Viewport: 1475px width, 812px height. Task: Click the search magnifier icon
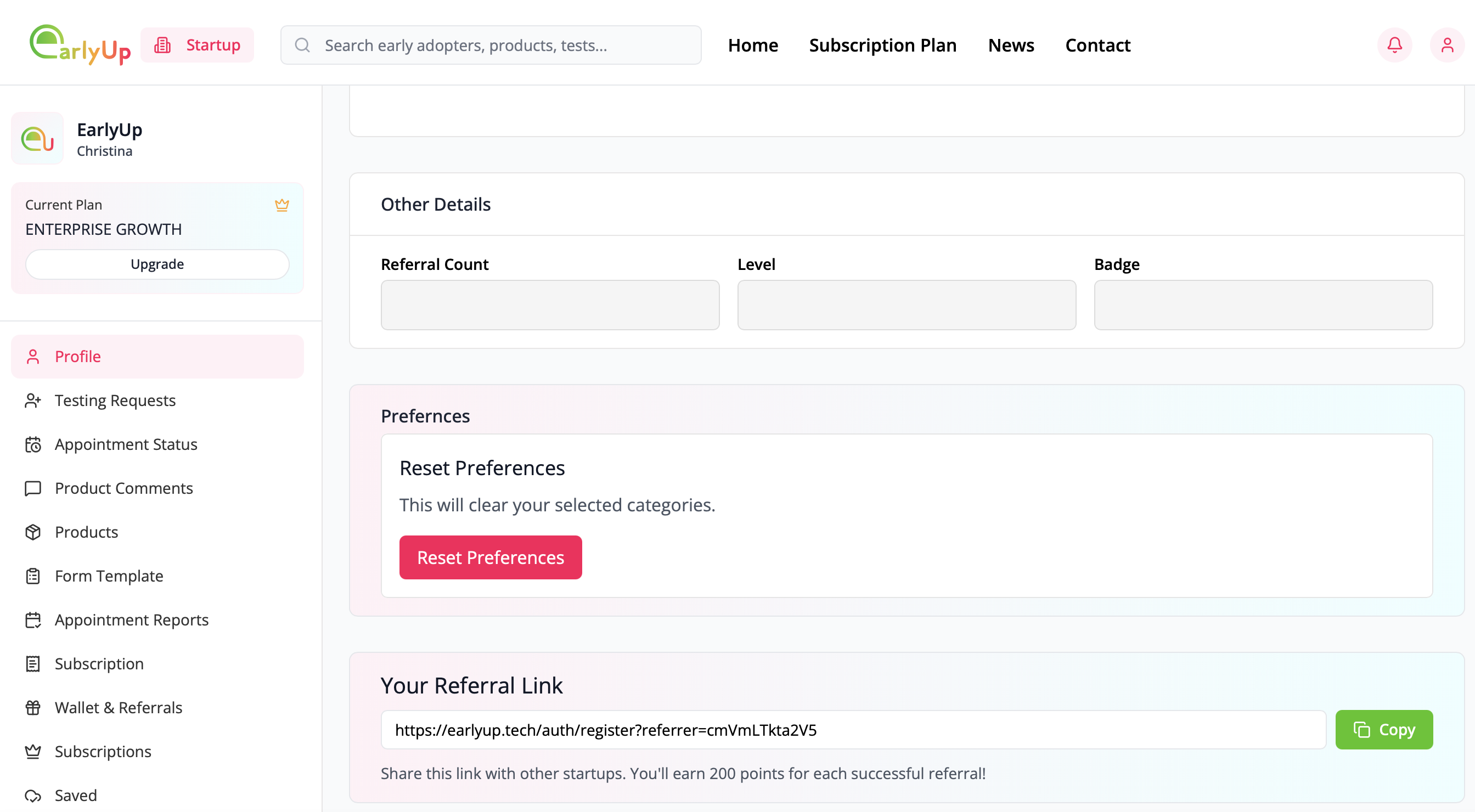(x=303, y=44)
